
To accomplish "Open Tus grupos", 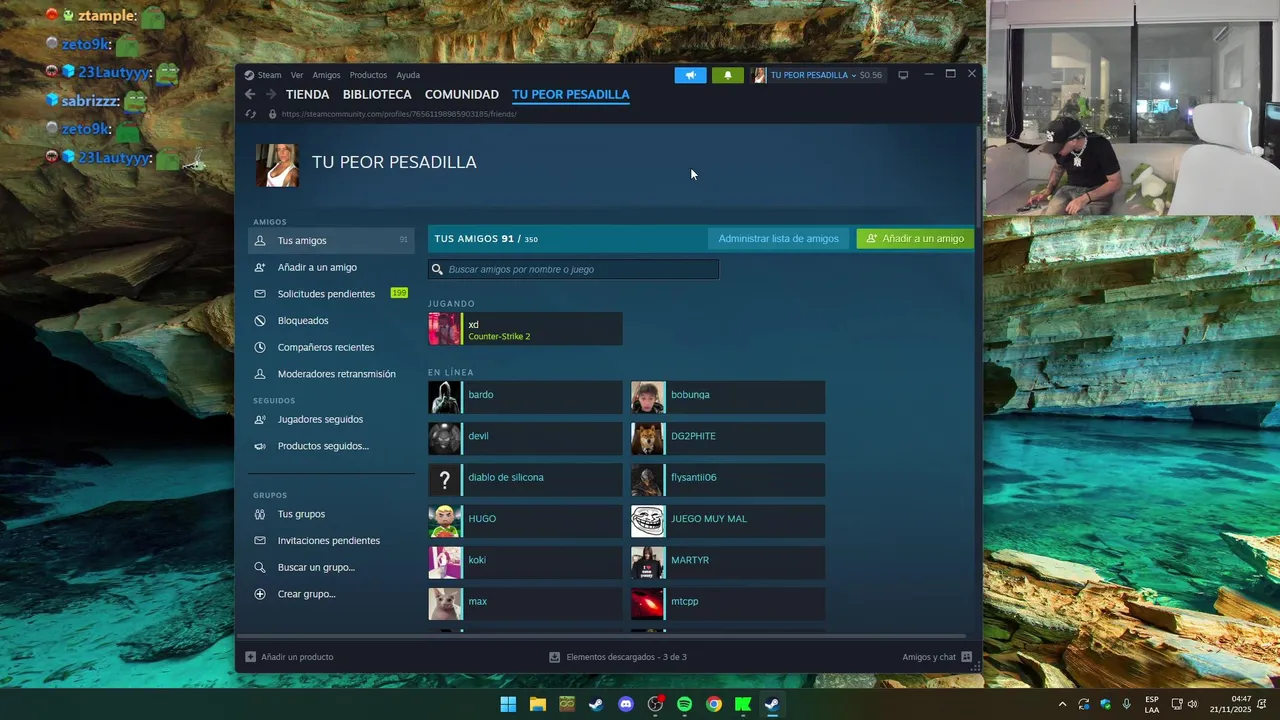I will [331, 514].
